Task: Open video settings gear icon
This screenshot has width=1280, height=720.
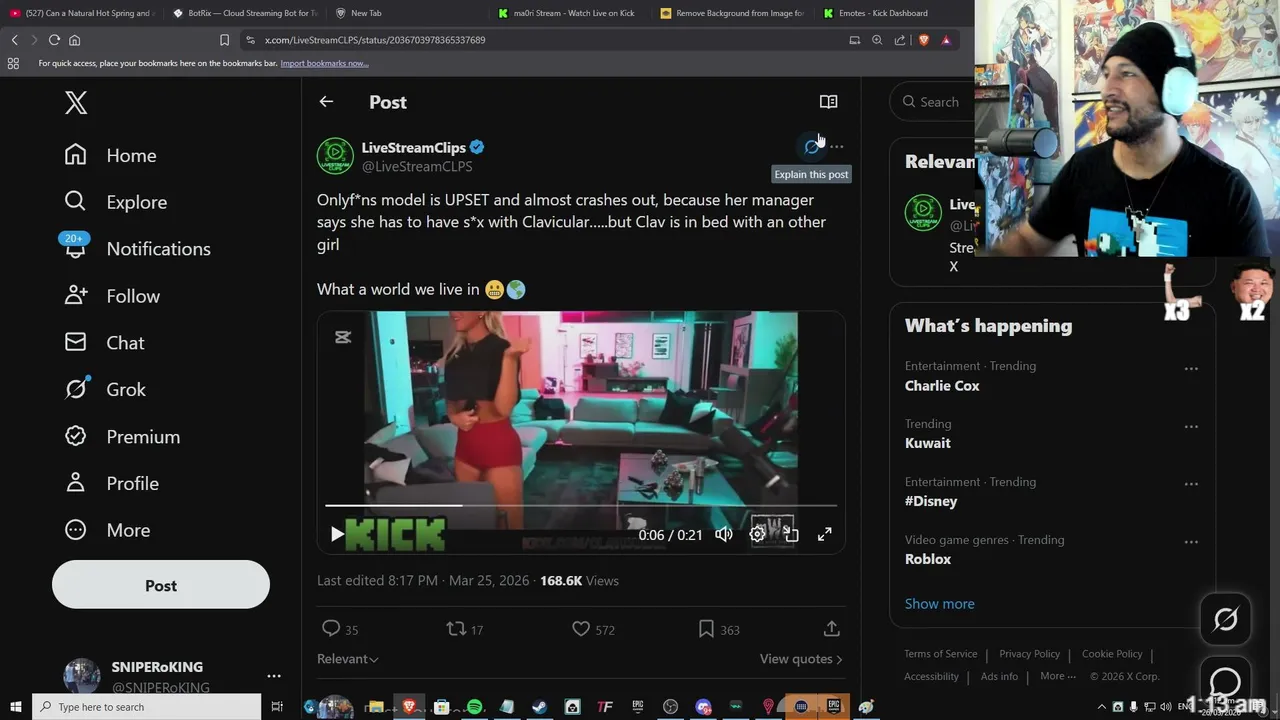Action: tap(758, 534)
